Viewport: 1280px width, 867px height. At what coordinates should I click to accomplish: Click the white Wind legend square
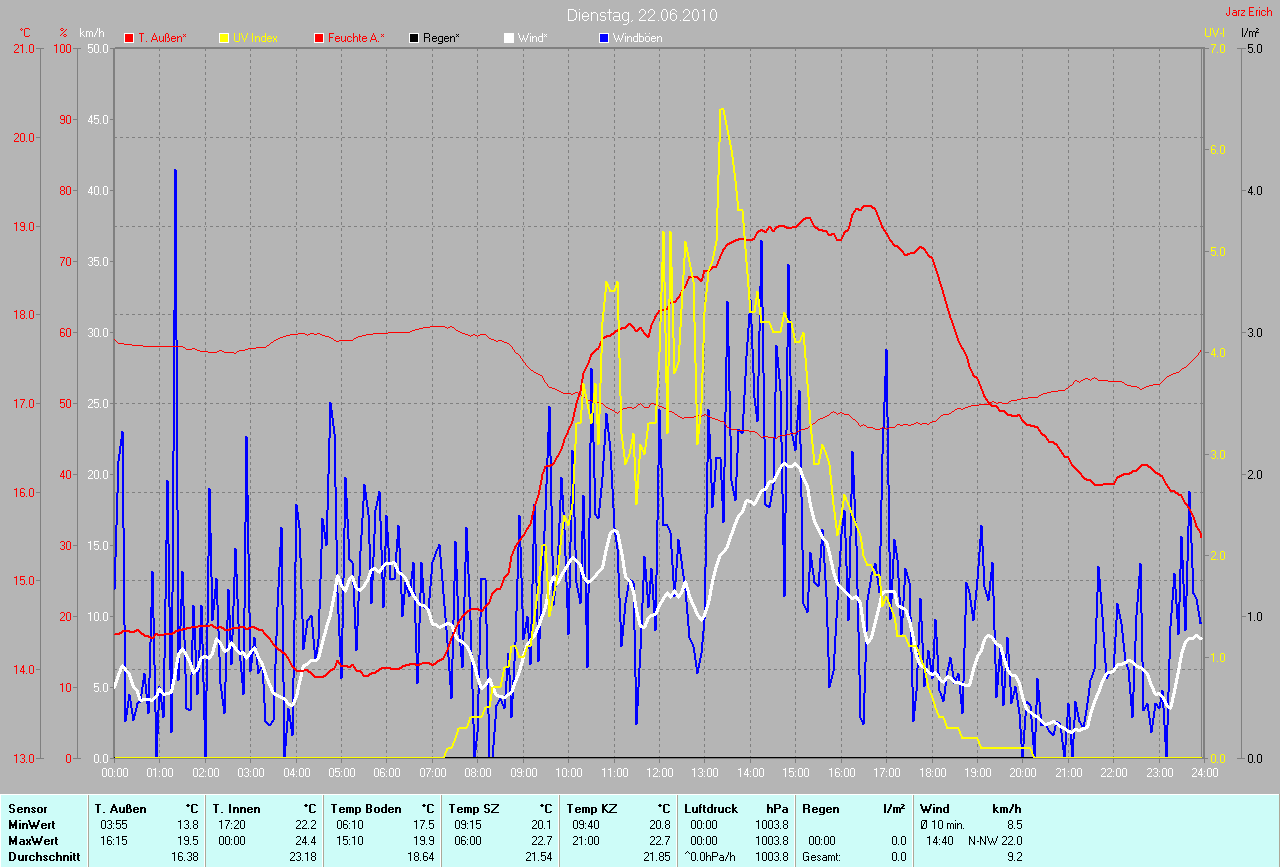(x=509, y=38)
